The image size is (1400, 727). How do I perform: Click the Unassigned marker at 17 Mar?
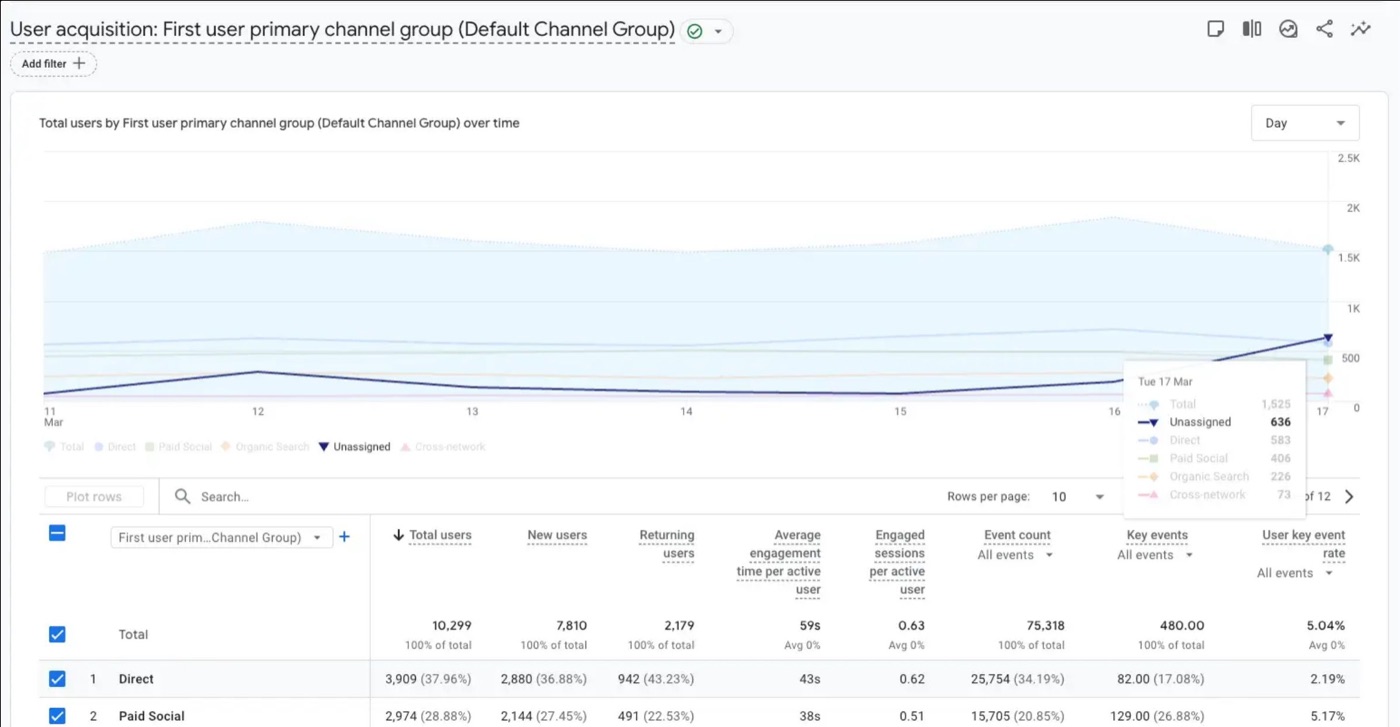(1327, 338)
